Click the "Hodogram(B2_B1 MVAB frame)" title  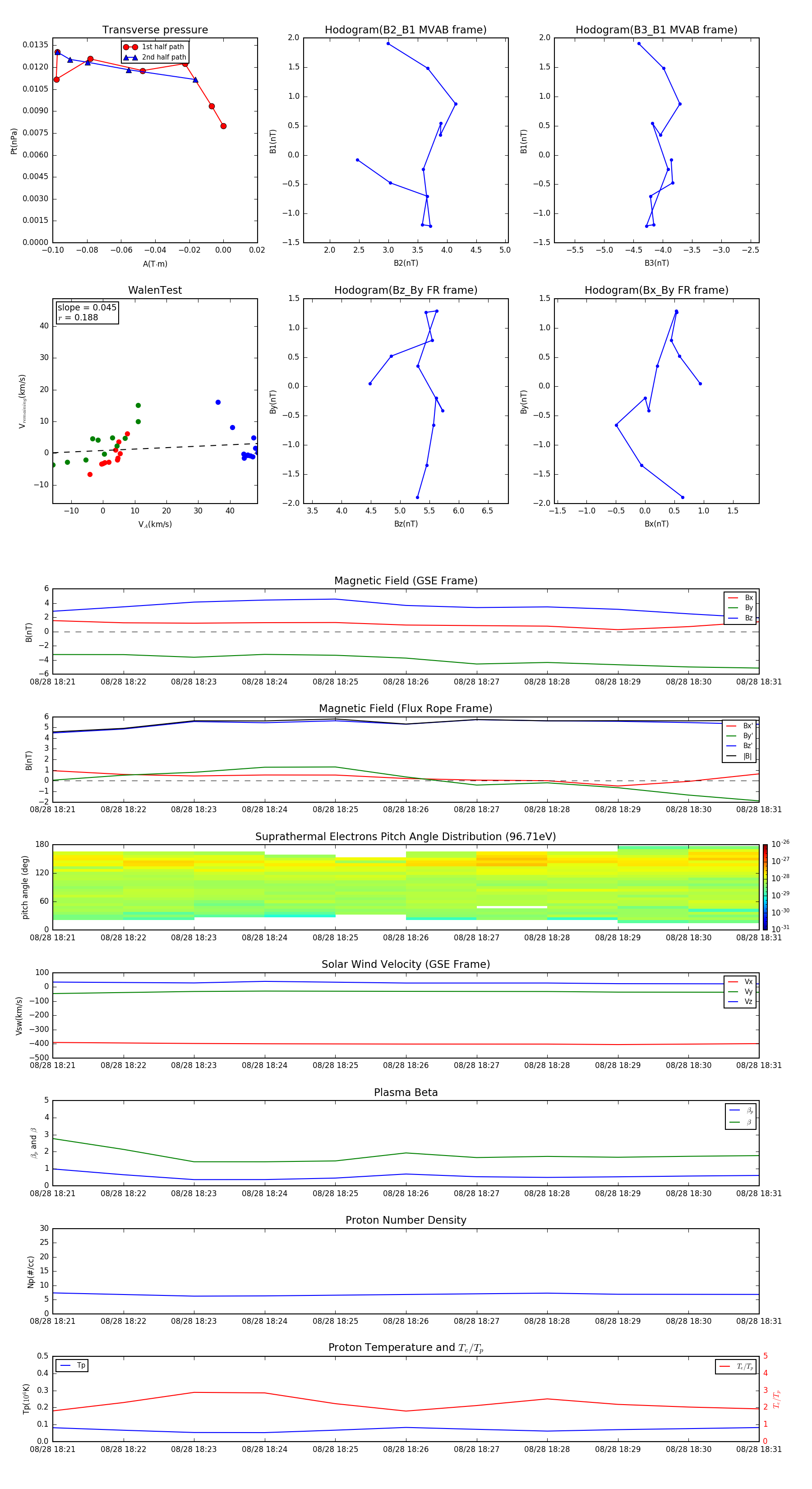tap(406, 30)
